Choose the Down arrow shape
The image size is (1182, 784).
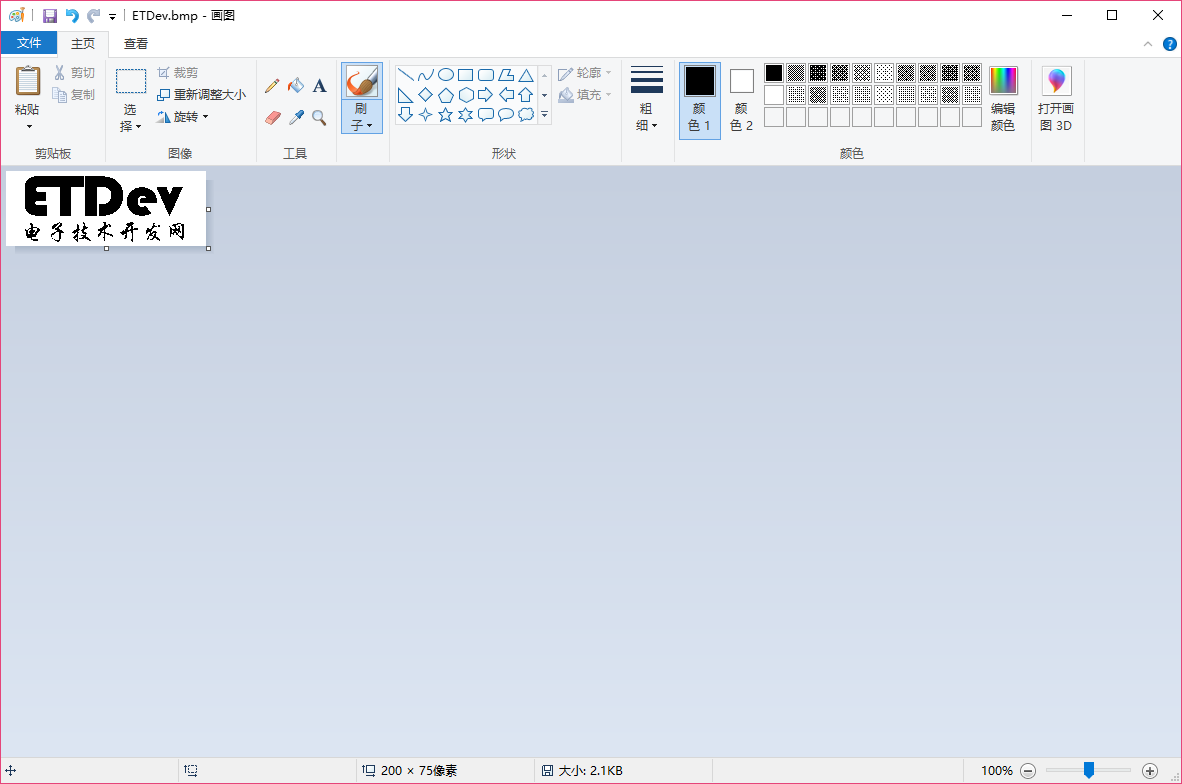406,115
